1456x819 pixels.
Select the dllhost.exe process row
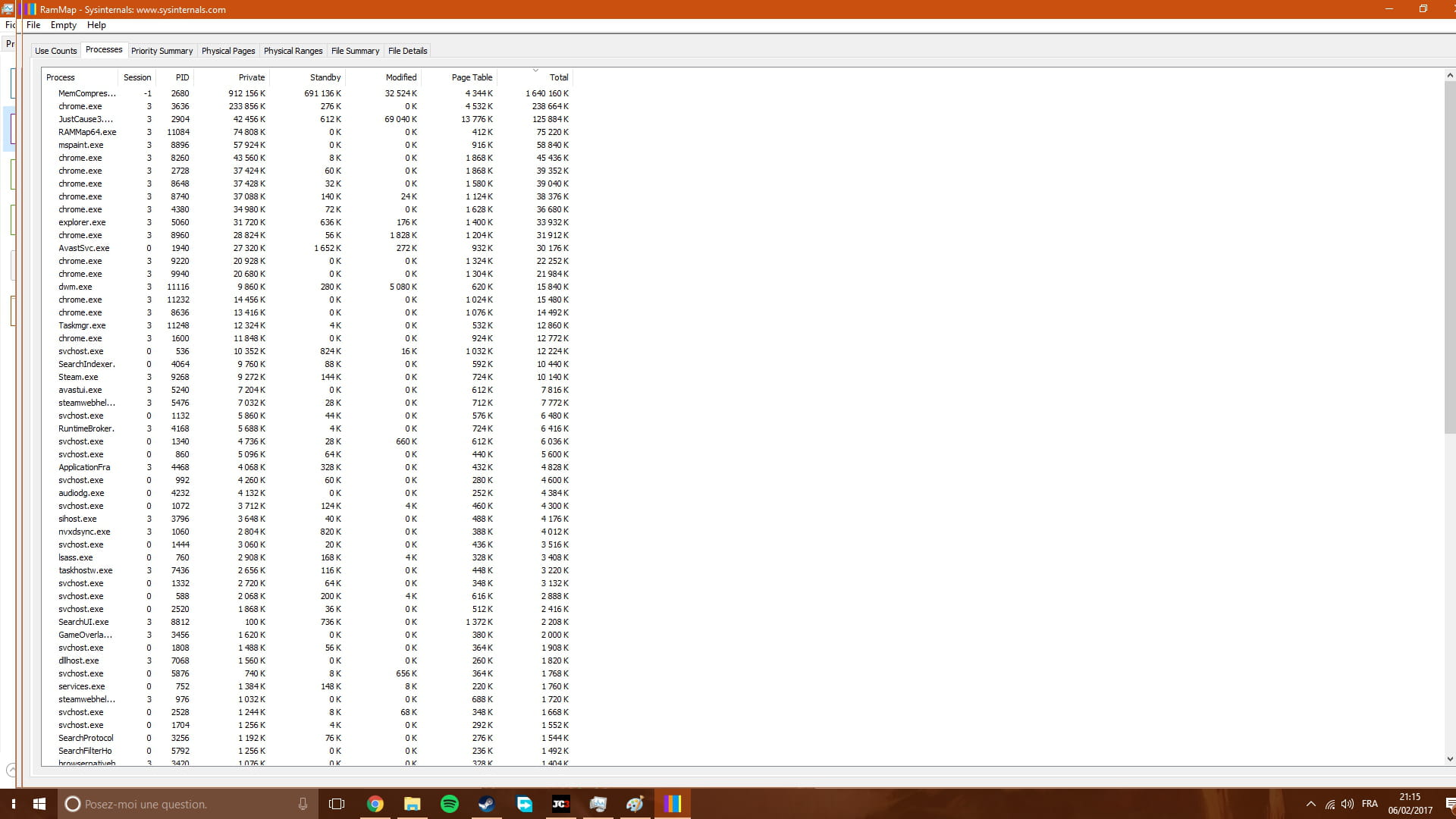coord(307,661)
